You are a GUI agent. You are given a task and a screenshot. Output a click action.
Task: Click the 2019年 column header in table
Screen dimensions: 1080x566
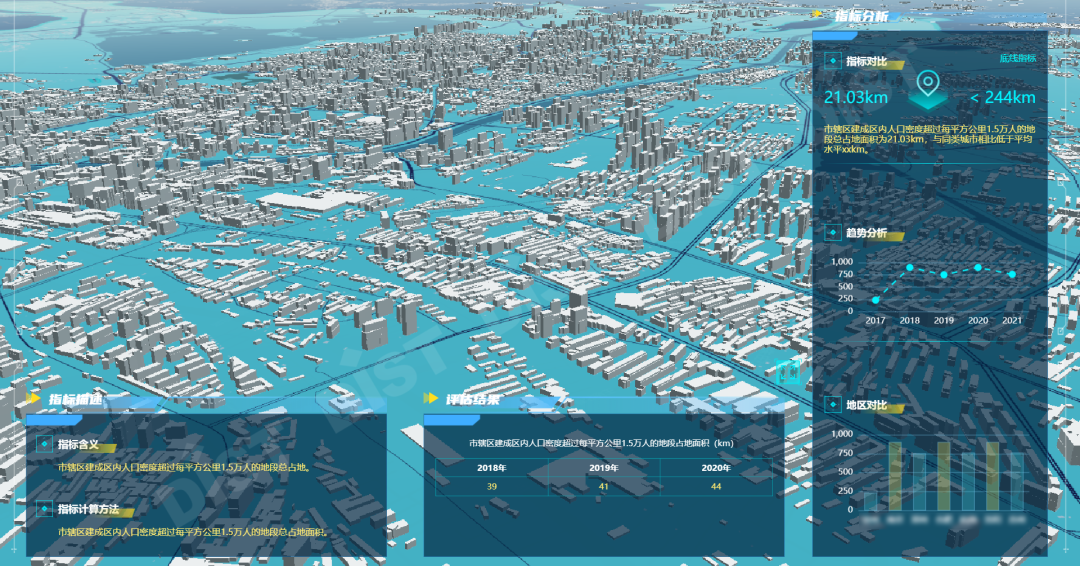(x=603, y=468)
